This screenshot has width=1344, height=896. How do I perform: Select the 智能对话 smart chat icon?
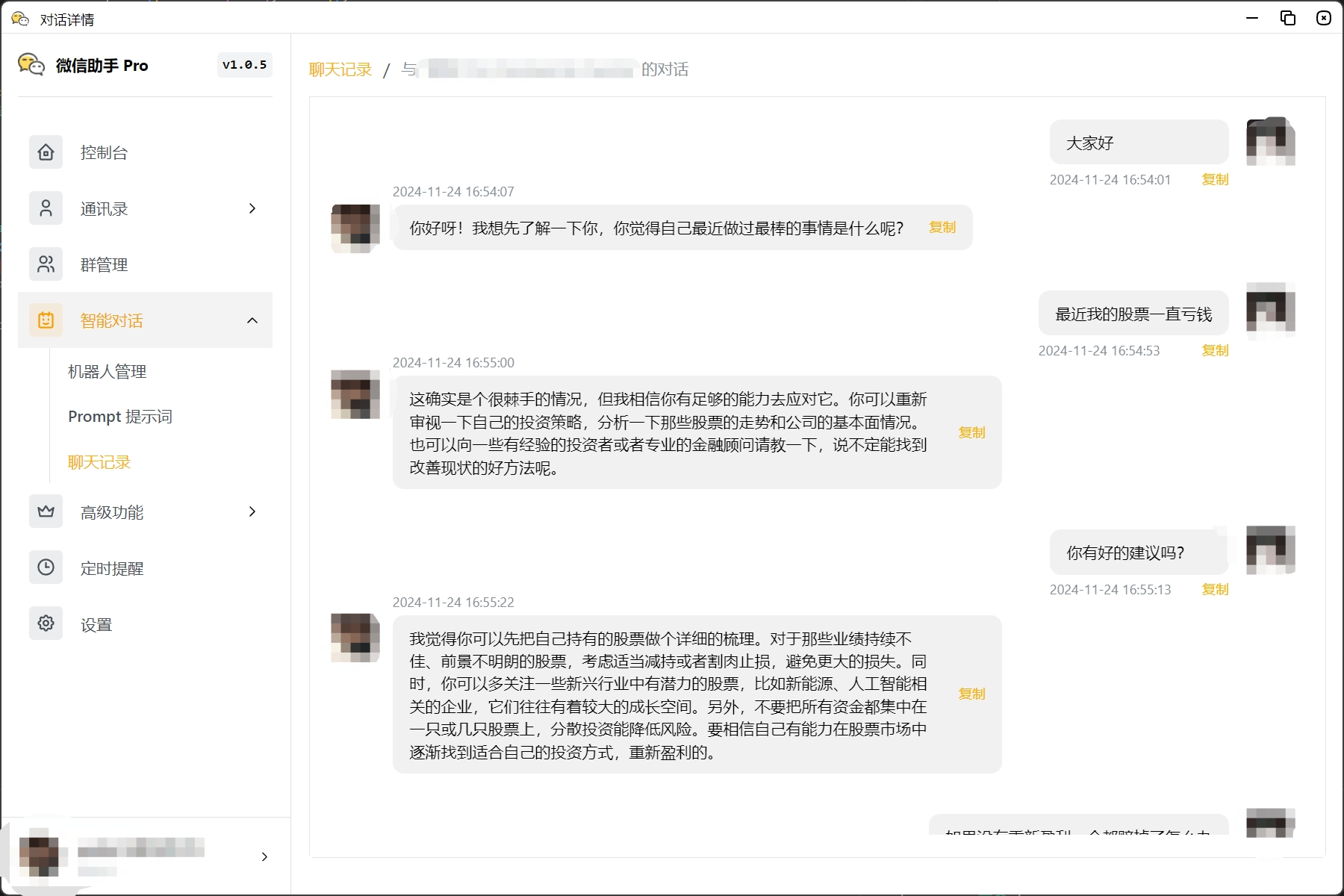(46, 320)
